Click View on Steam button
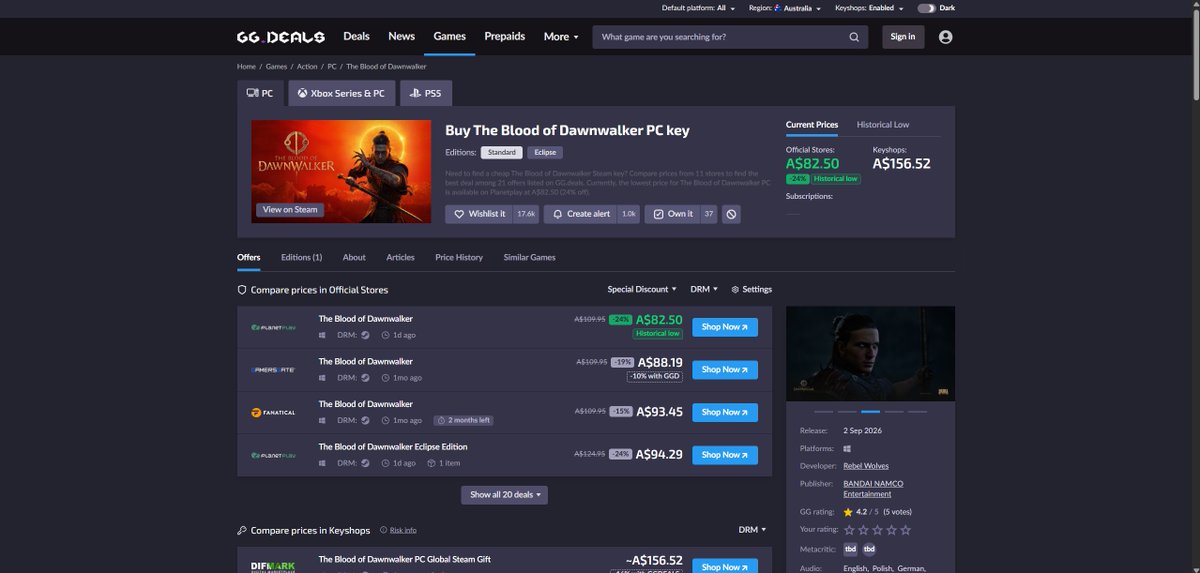This screenshot has width=1200, height=573. click(290, 210)
